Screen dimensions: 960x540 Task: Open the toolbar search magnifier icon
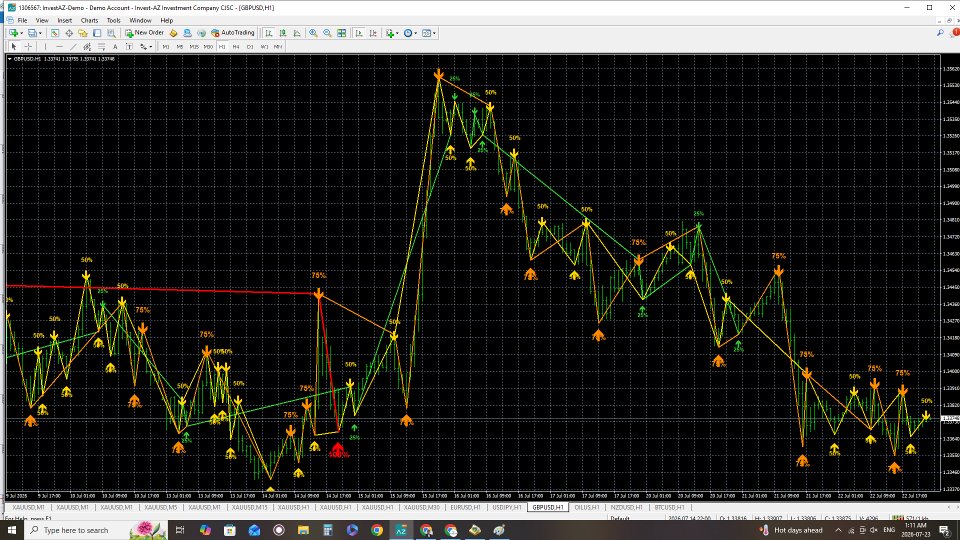(x=940, y=33)
